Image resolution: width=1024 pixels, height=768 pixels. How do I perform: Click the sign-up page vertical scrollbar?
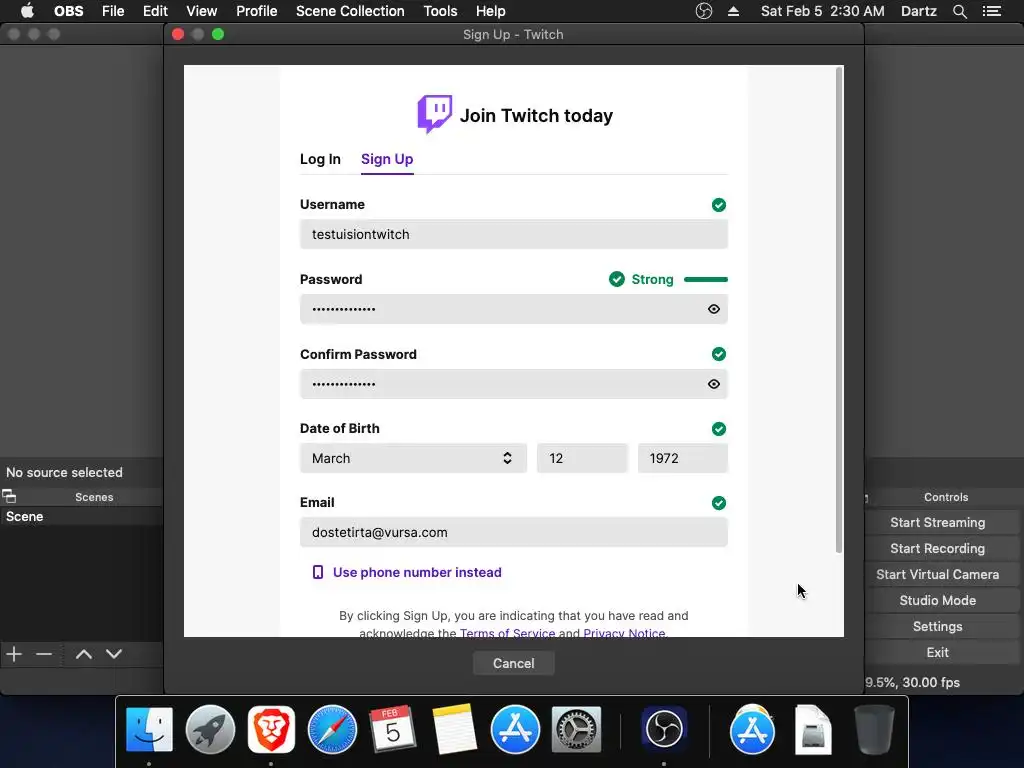(x=839, y=310)
